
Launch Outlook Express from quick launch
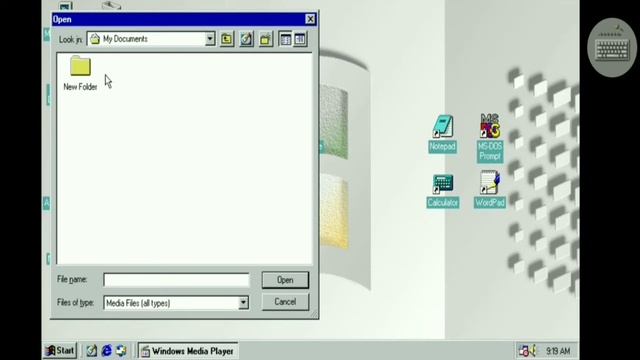click(121, 351)
